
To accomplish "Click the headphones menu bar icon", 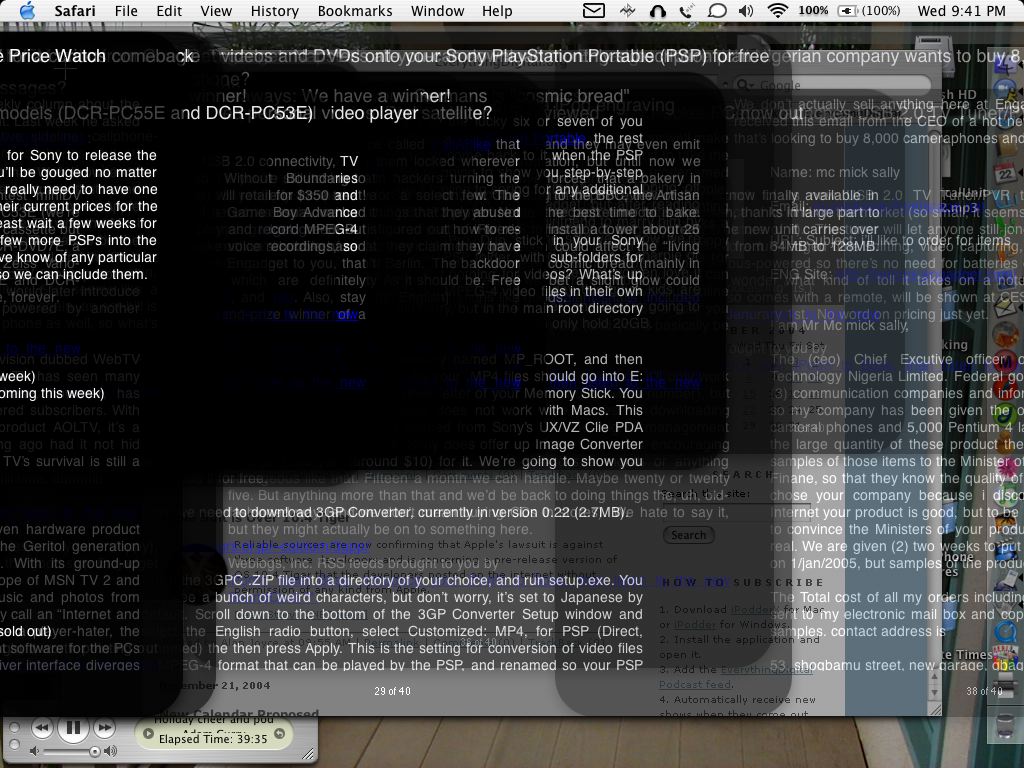I will [658, 10].
